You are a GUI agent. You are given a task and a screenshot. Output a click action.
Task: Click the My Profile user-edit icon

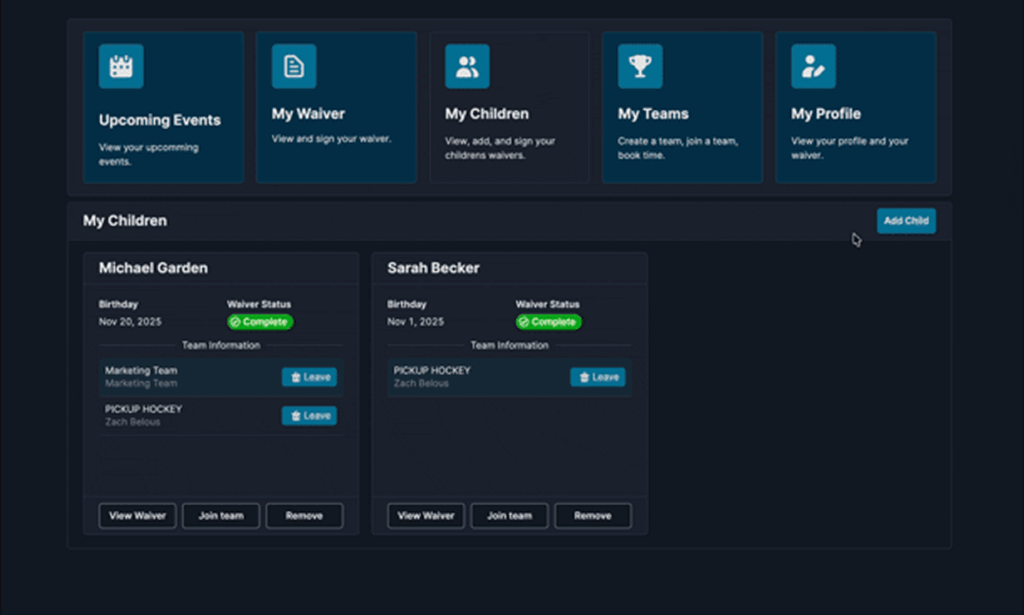pos(813,66)
